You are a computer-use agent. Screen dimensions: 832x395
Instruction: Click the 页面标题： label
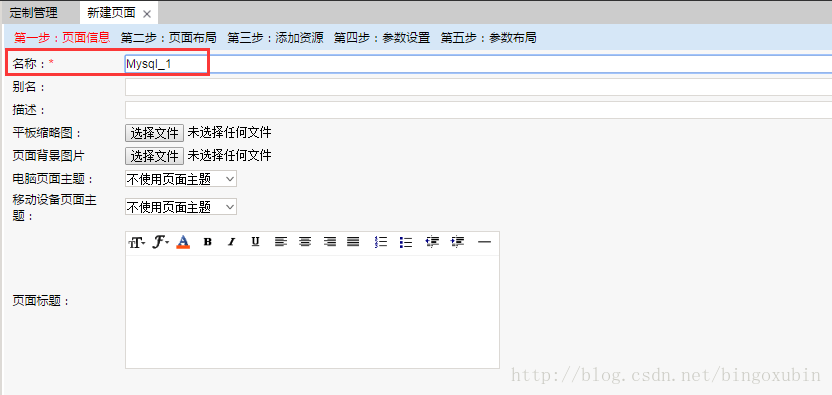41,301
